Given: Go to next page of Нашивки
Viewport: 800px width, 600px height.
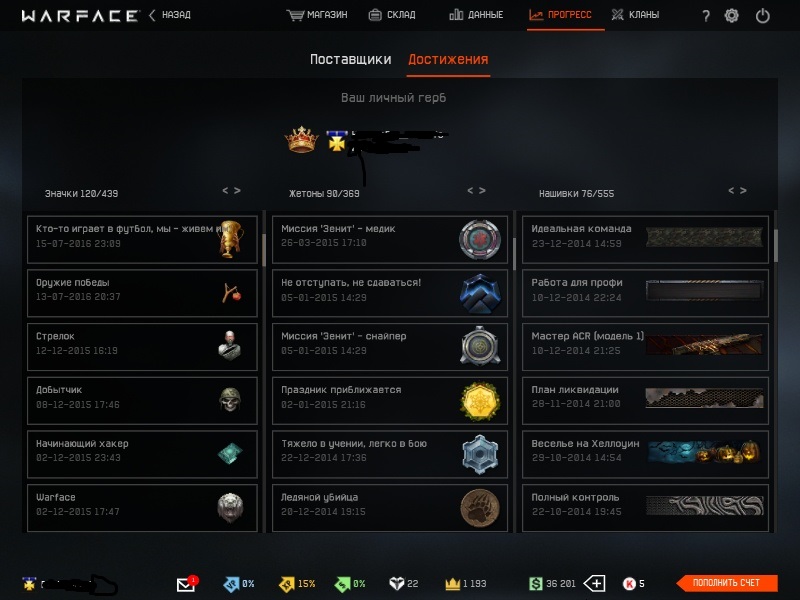Looking at the screenshot, I should point(743,190).
